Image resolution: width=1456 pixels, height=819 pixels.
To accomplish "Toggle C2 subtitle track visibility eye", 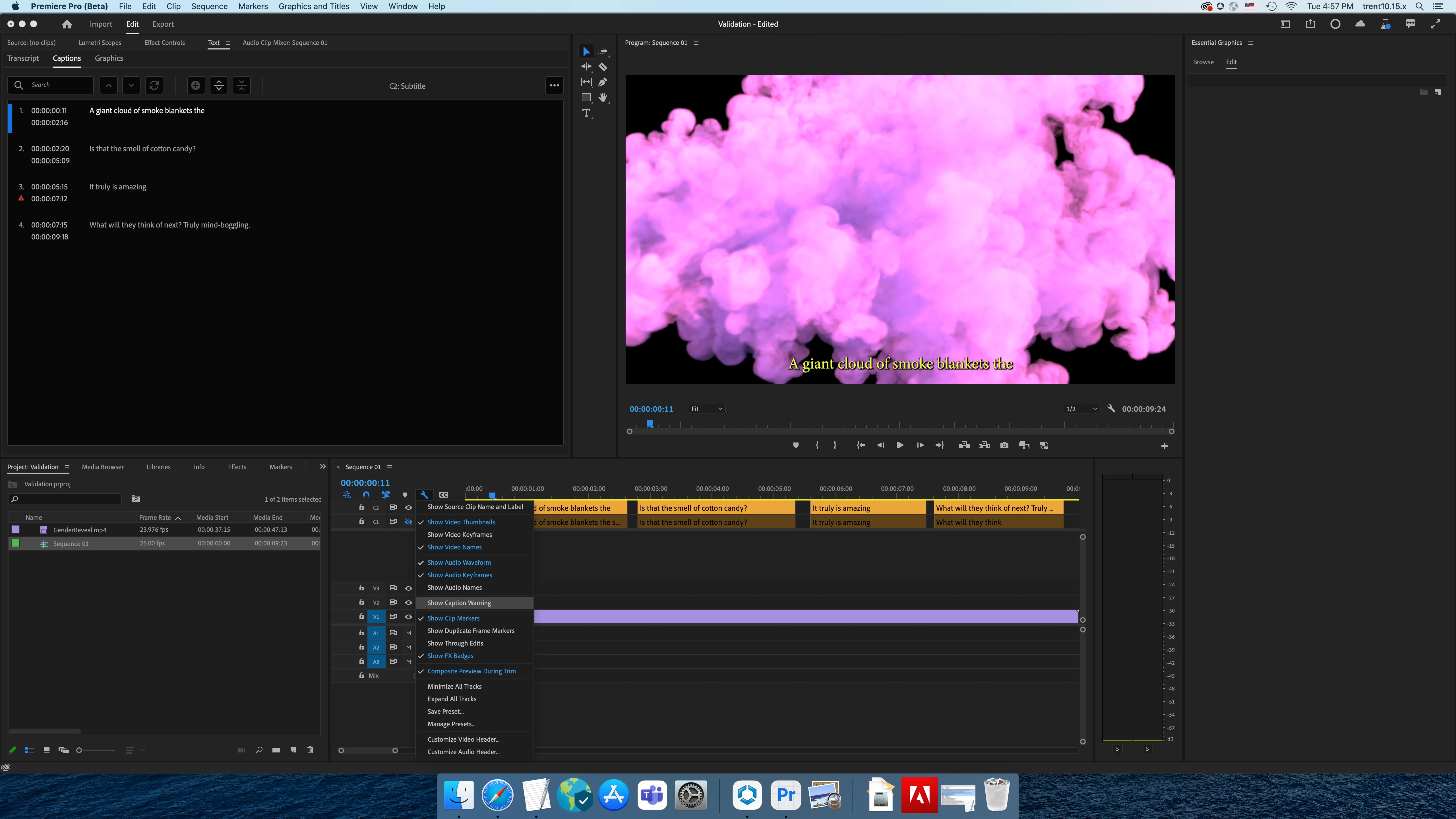I will (409, 508).
